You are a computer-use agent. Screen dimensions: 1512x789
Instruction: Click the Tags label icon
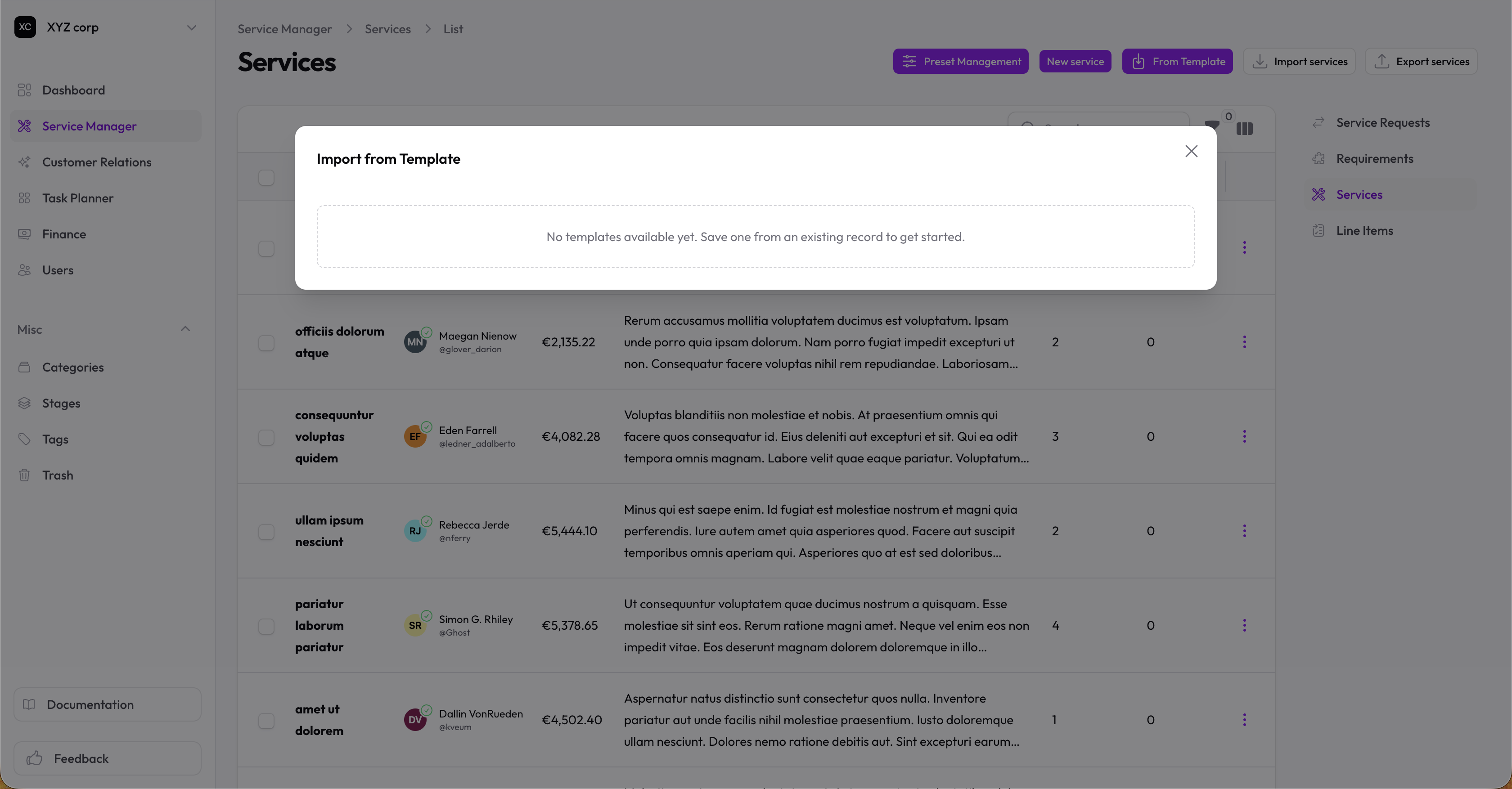click(x=24, y=439)
